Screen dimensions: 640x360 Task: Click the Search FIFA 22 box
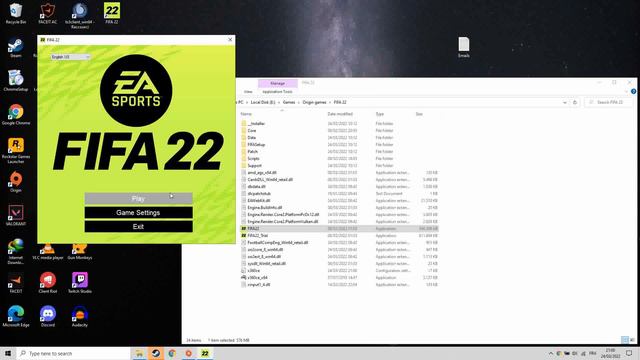[x=609, y=102]
